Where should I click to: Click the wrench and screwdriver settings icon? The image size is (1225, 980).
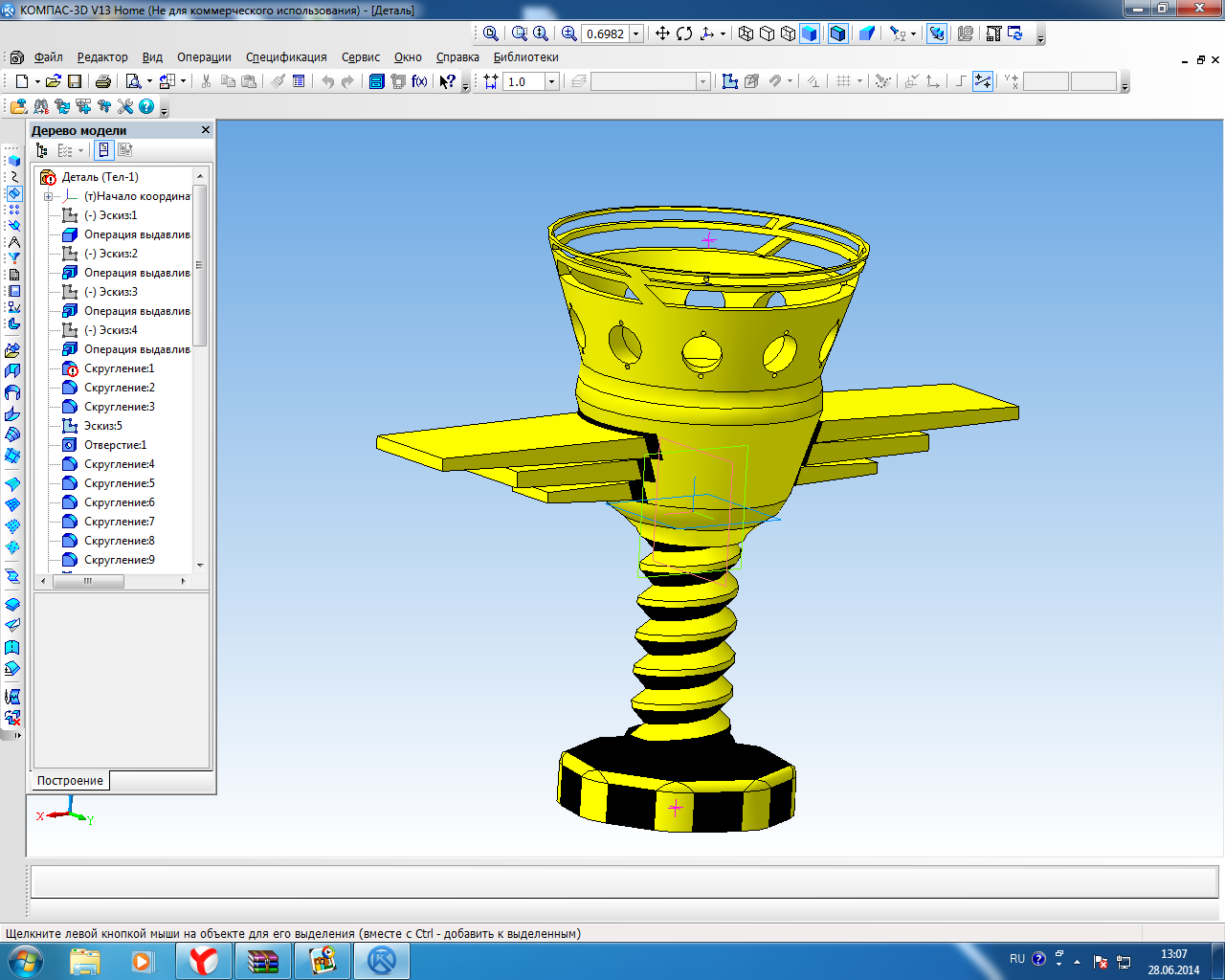pos(125,106)
